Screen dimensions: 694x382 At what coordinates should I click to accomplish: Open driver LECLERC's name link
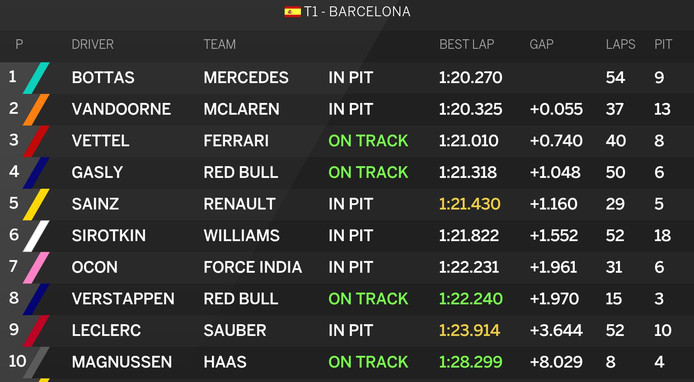point(106,331)
